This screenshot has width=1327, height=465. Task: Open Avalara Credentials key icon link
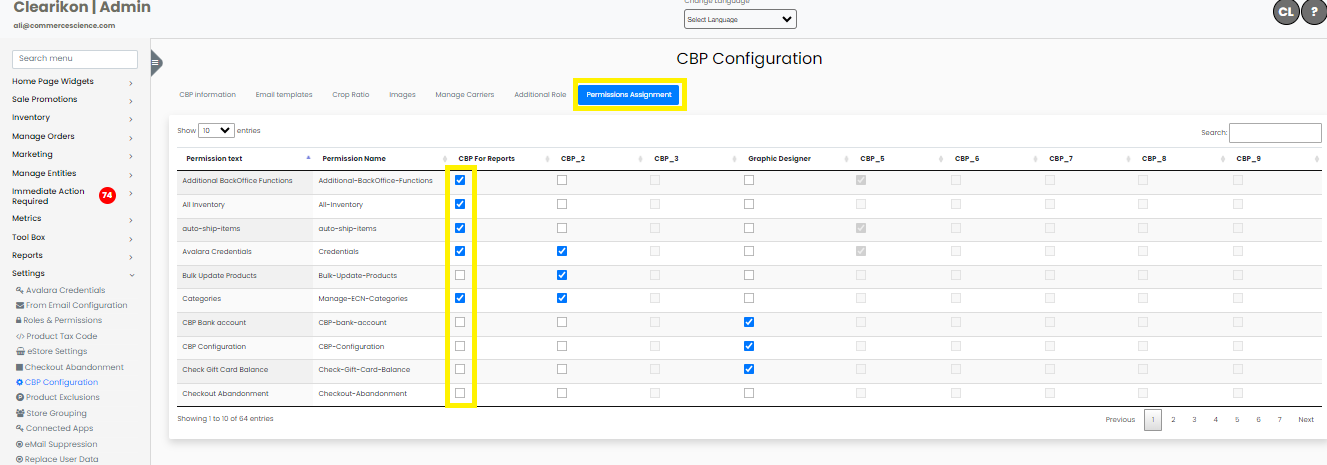[x=65, y=290]
